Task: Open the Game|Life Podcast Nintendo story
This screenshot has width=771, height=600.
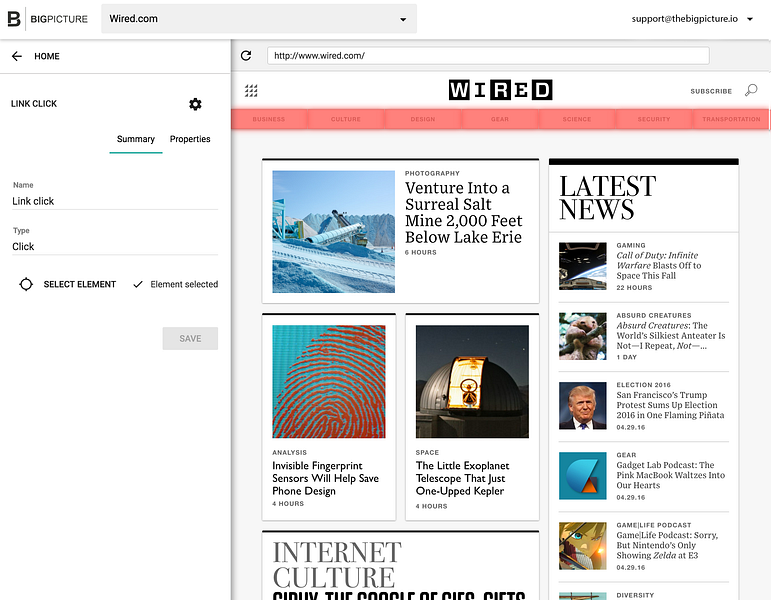Action: click(x=667, y=545)
